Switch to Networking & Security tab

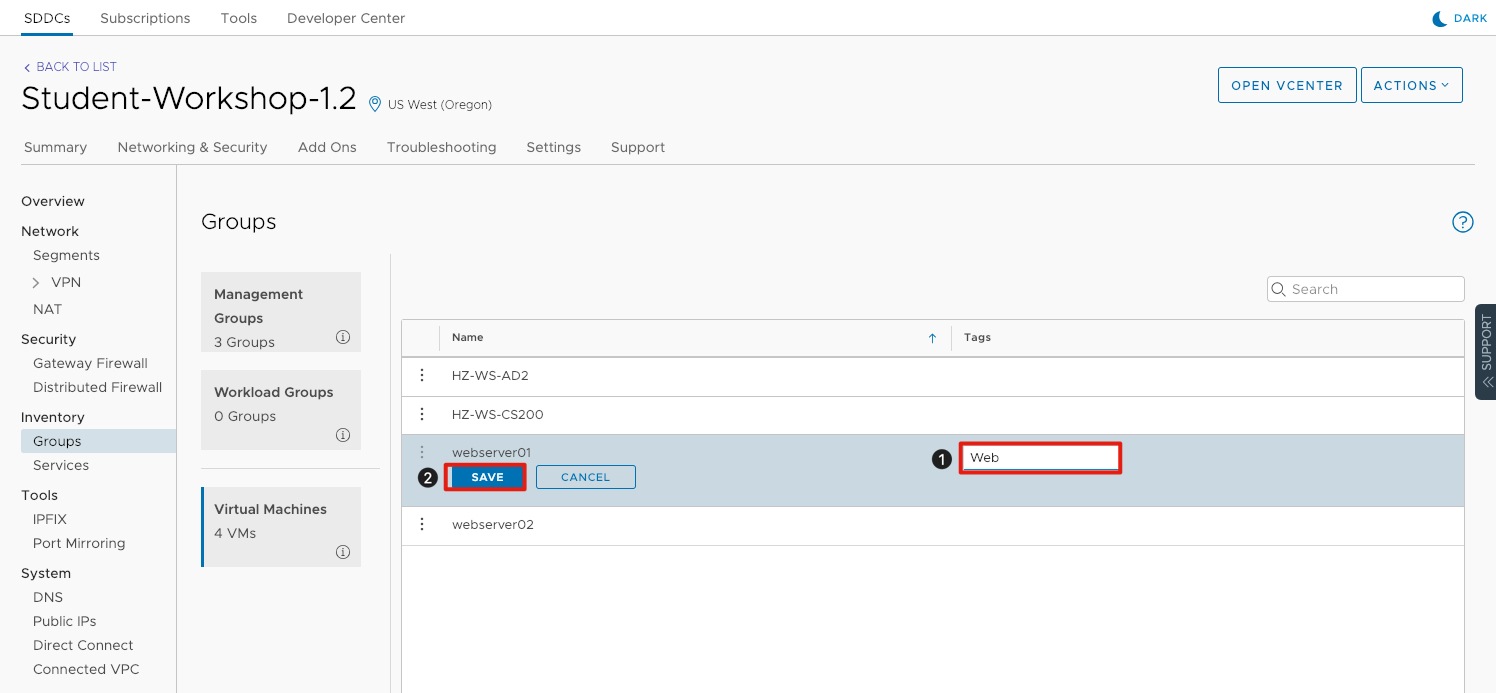[x=192, y=147]
